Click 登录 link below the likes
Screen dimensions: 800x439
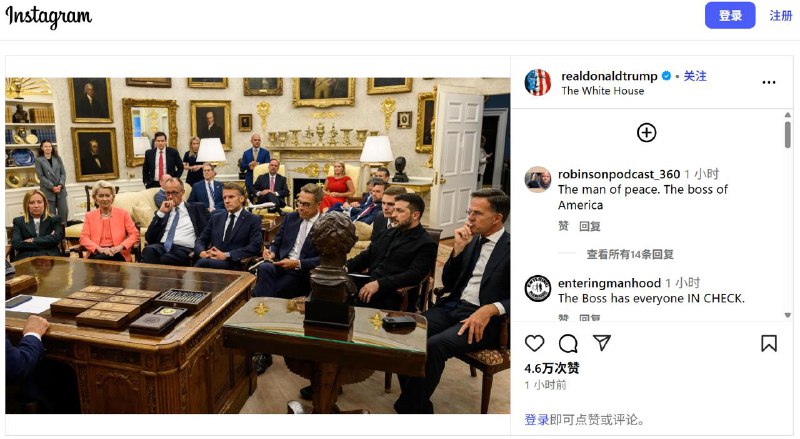(x=537, y=420)
